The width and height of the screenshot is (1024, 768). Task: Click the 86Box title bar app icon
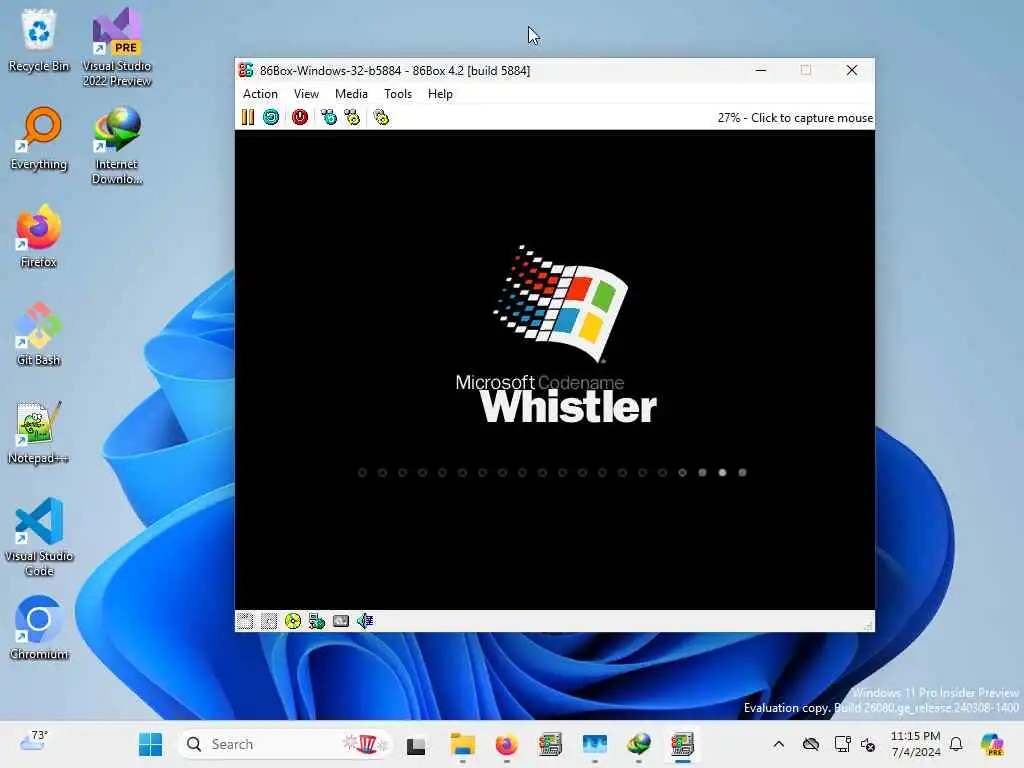246,70
